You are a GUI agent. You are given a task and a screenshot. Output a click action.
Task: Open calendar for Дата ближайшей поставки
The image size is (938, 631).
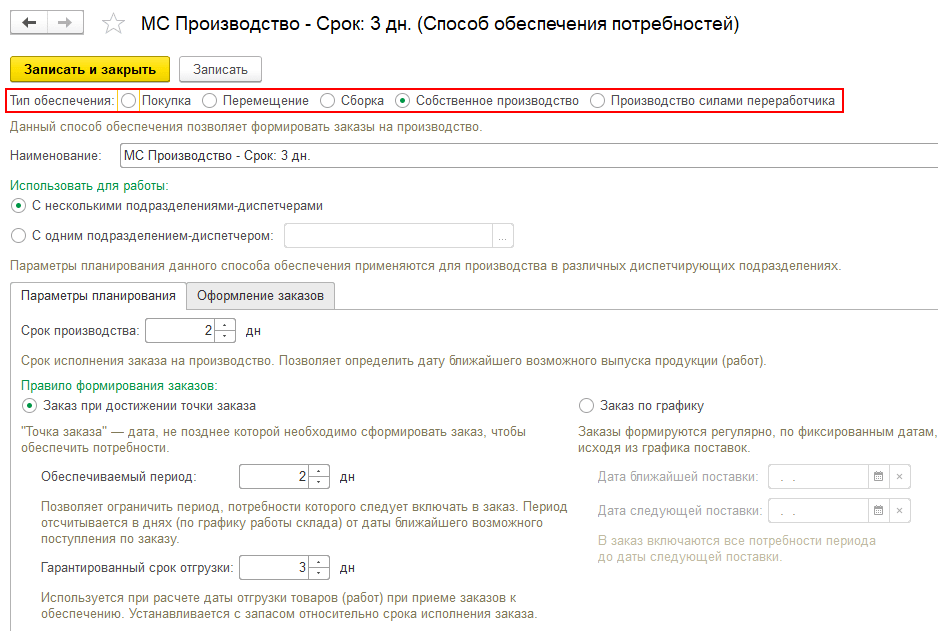click(x=878, y=477)
